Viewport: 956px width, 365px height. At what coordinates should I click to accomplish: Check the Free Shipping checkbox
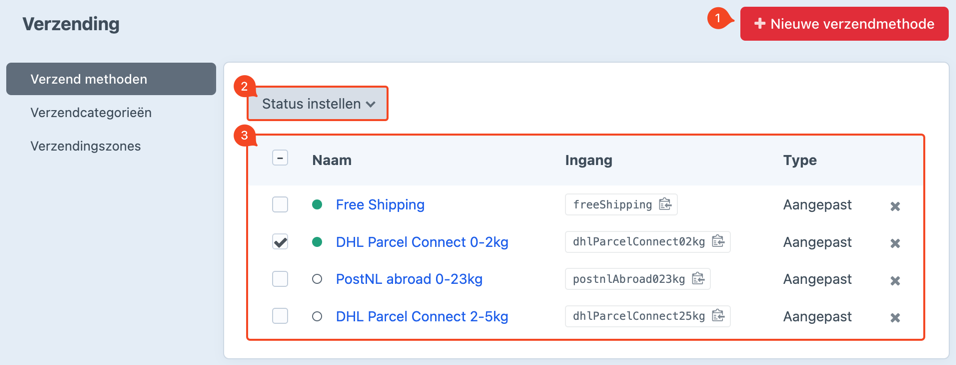point(280,205)
